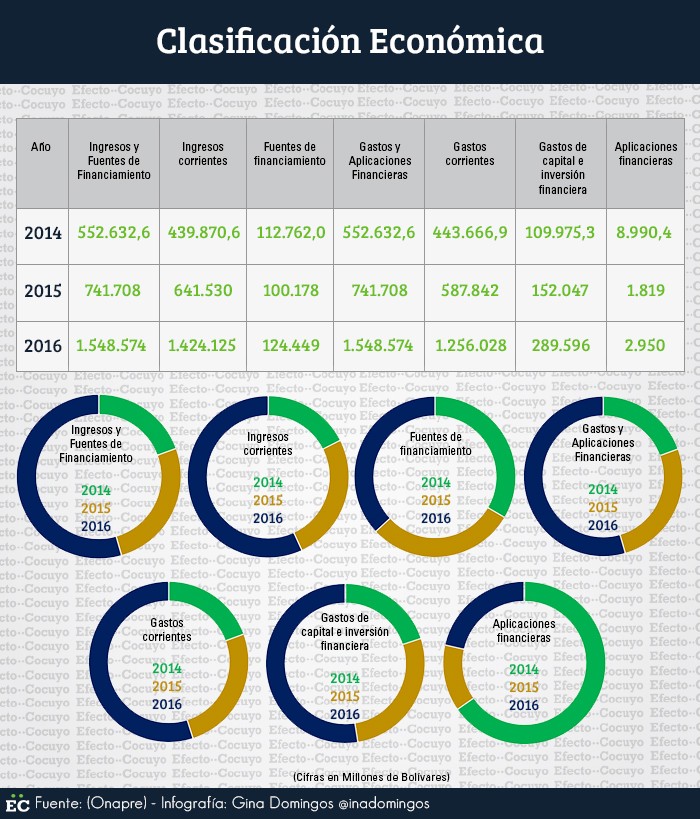Click the @inadomingos handle
700x819 pixels.
pyautogui.click(x=384, y=803)
